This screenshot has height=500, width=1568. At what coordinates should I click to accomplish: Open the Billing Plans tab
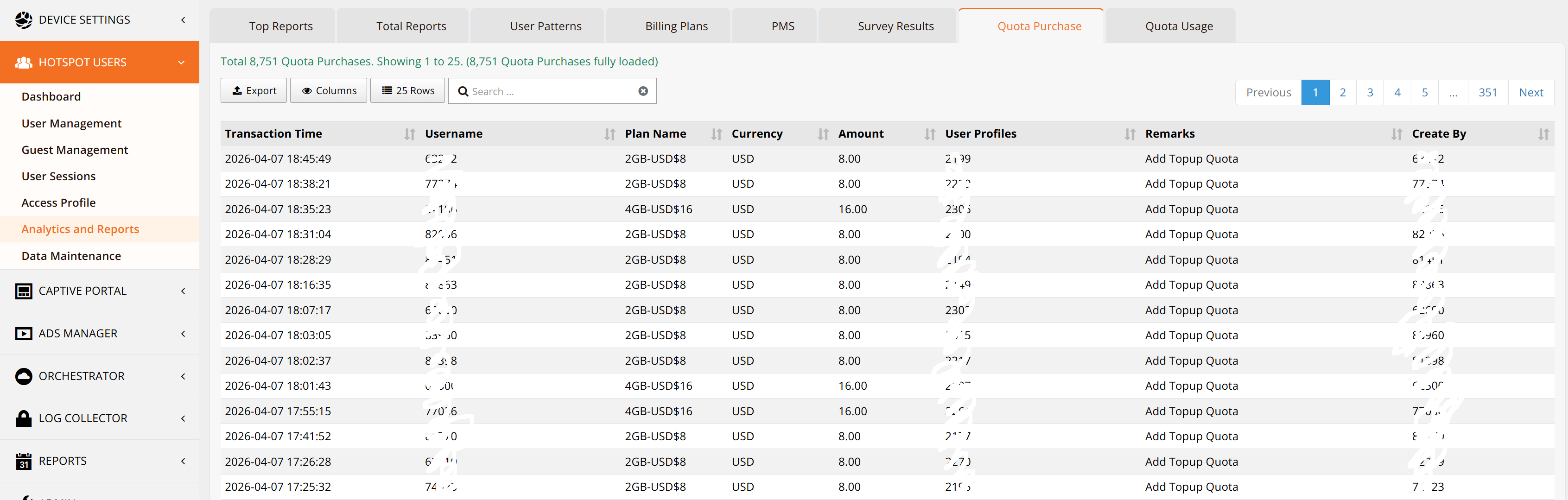click(x=676, y=26)
